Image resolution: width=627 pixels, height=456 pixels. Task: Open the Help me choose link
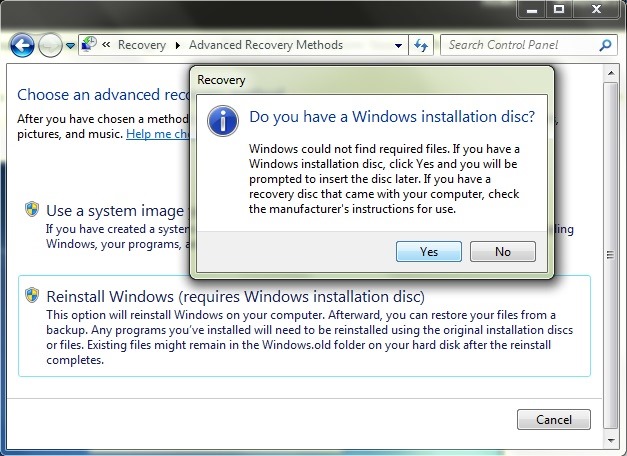pos(158,134)
